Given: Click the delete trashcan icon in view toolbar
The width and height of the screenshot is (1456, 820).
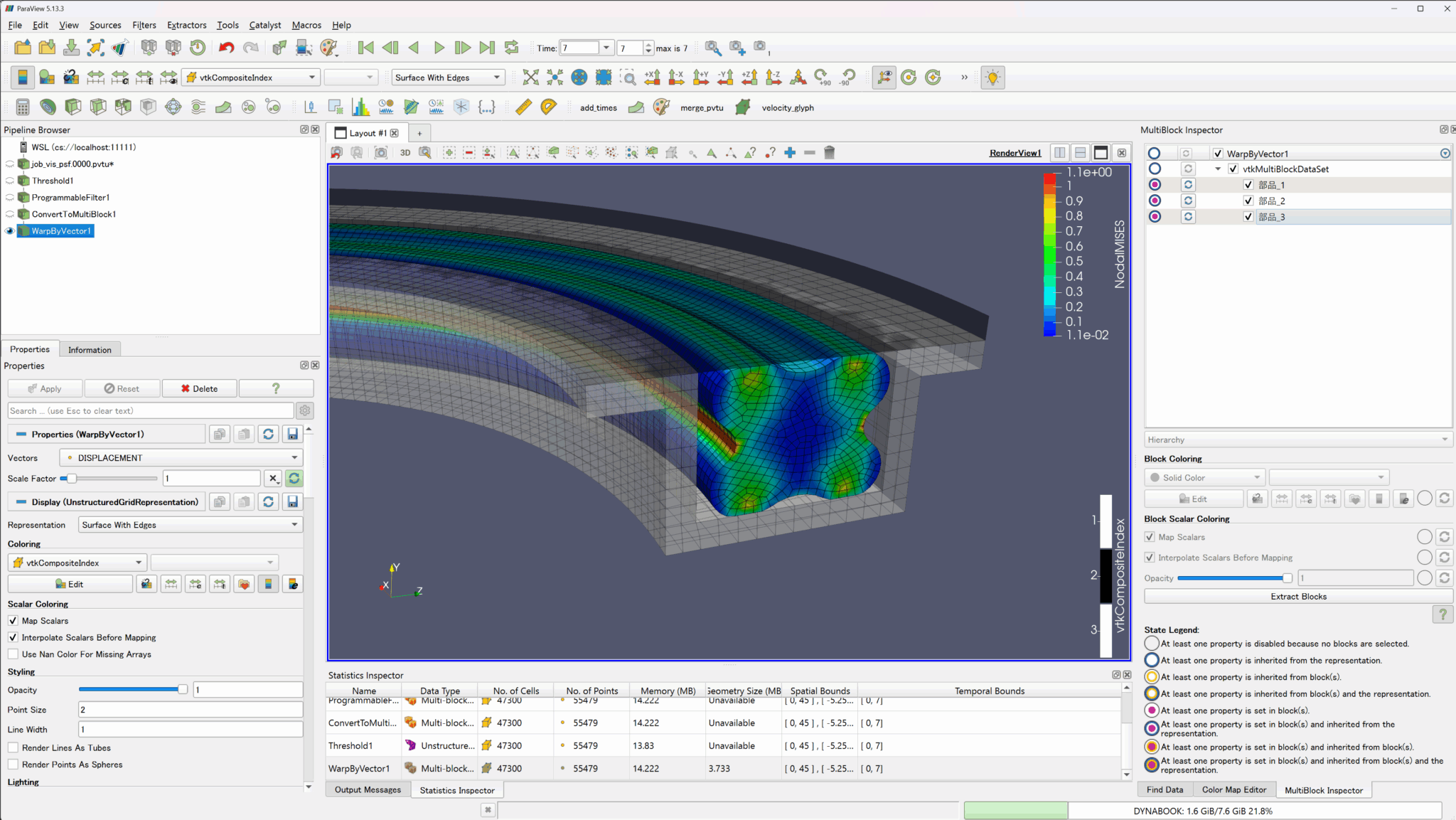Looking at the screenshot, I should [829, 153].
